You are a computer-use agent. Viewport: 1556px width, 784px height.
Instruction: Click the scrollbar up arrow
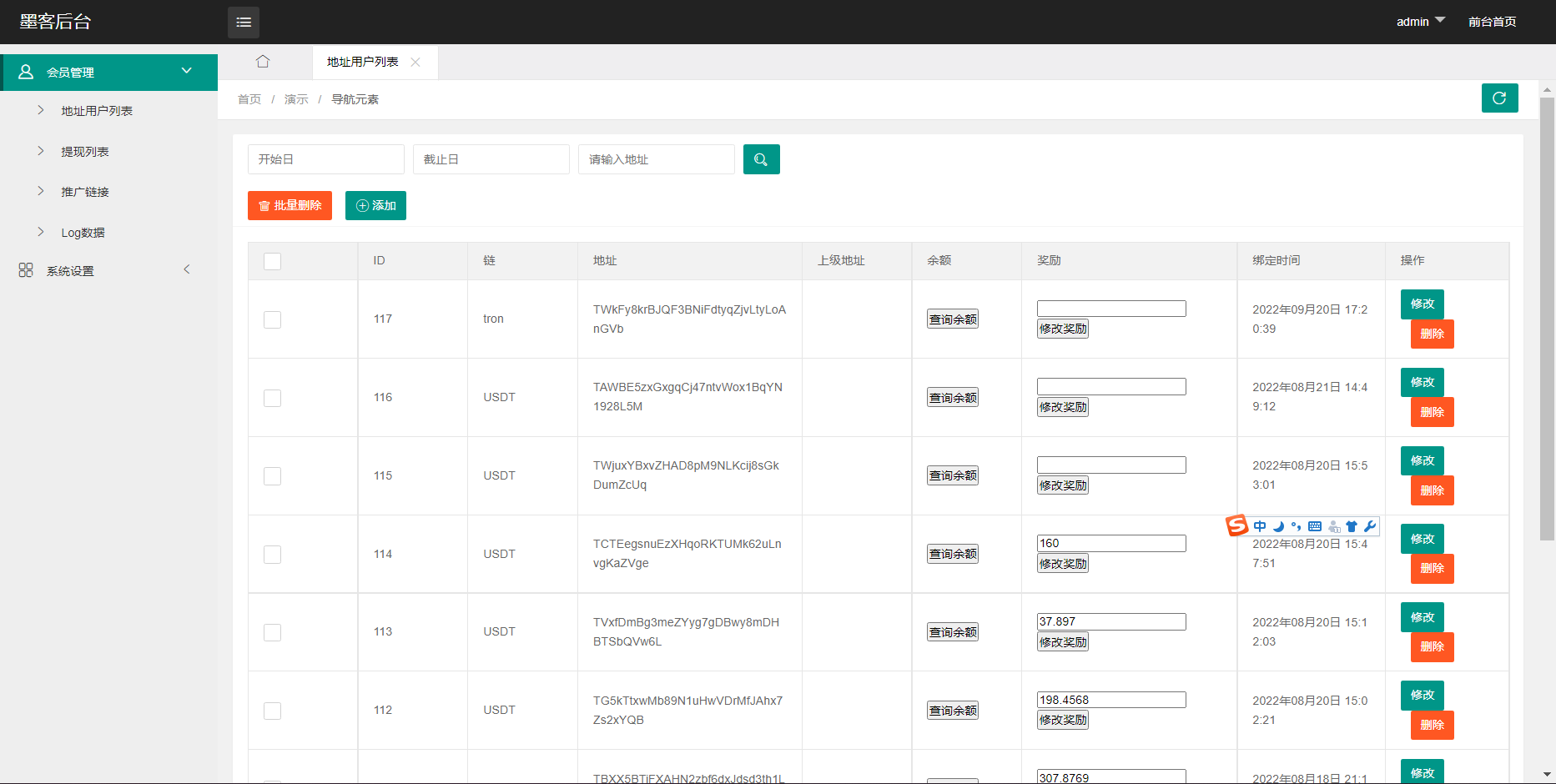[x=1547, y=89]
